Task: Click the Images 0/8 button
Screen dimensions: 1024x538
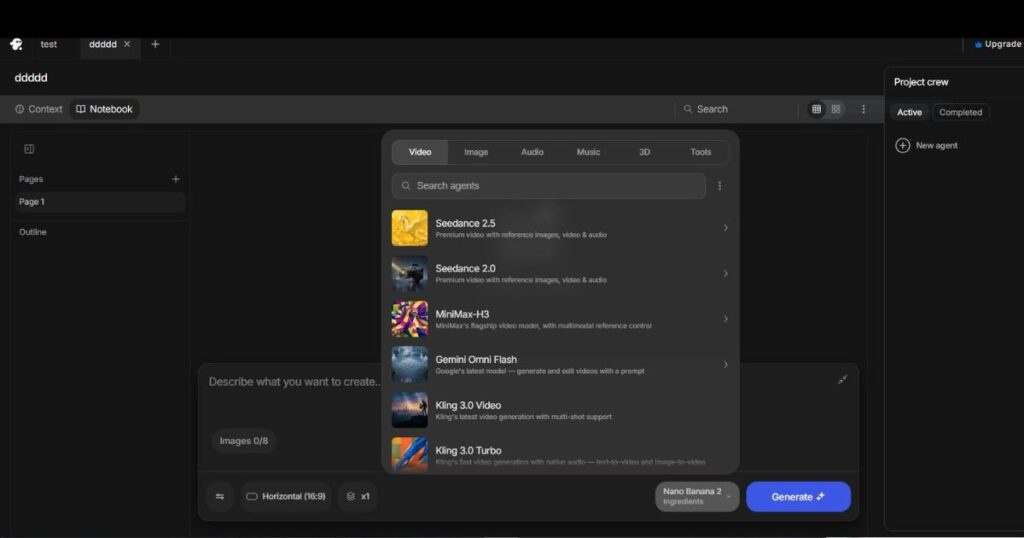Action: [244, 441]
